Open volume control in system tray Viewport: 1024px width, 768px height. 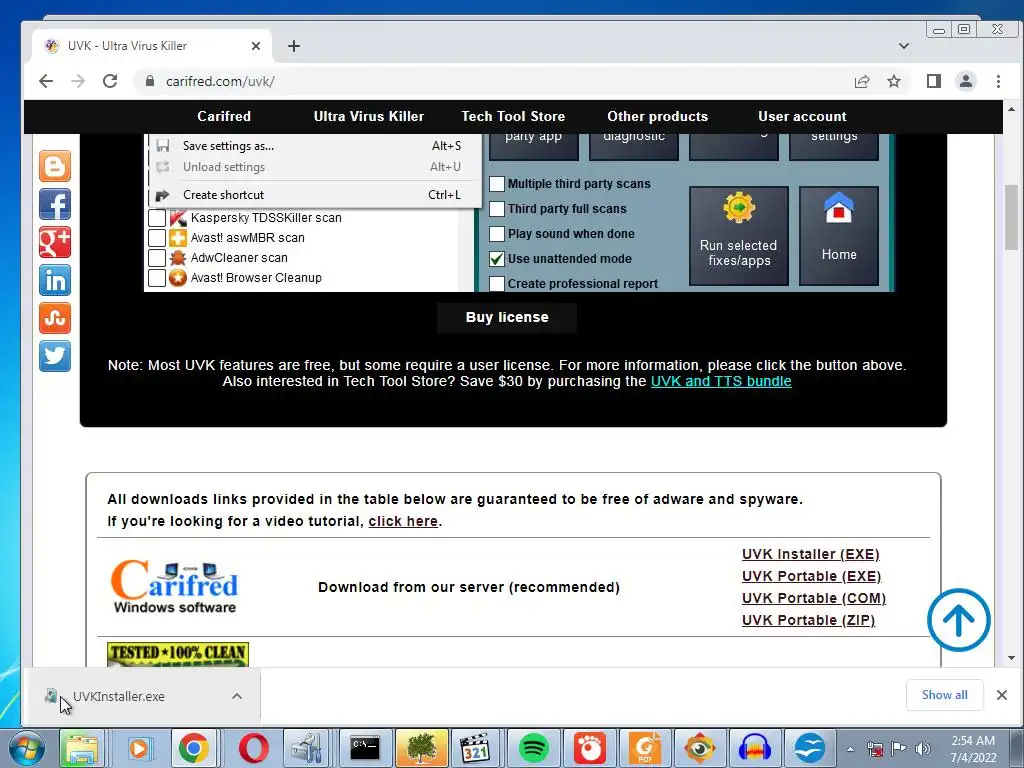tap(923, 748)
